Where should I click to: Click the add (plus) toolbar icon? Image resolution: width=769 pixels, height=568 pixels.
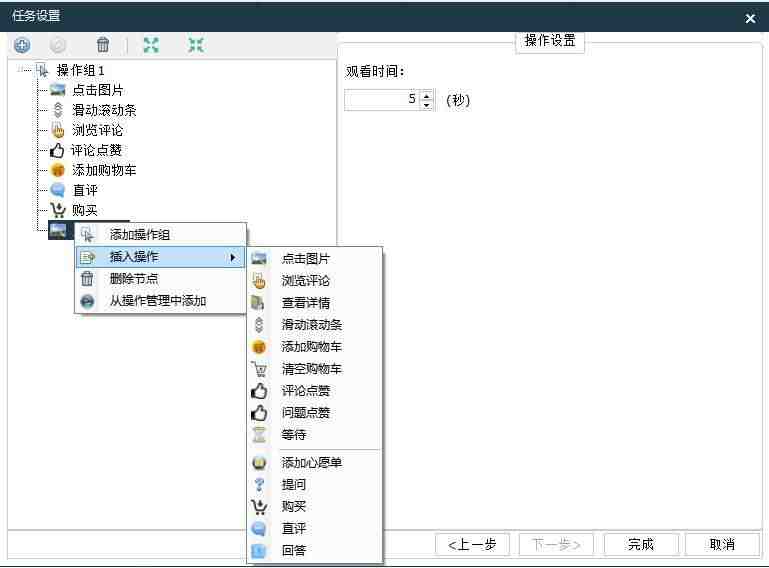pyautogui.click(x=22, y=46)
